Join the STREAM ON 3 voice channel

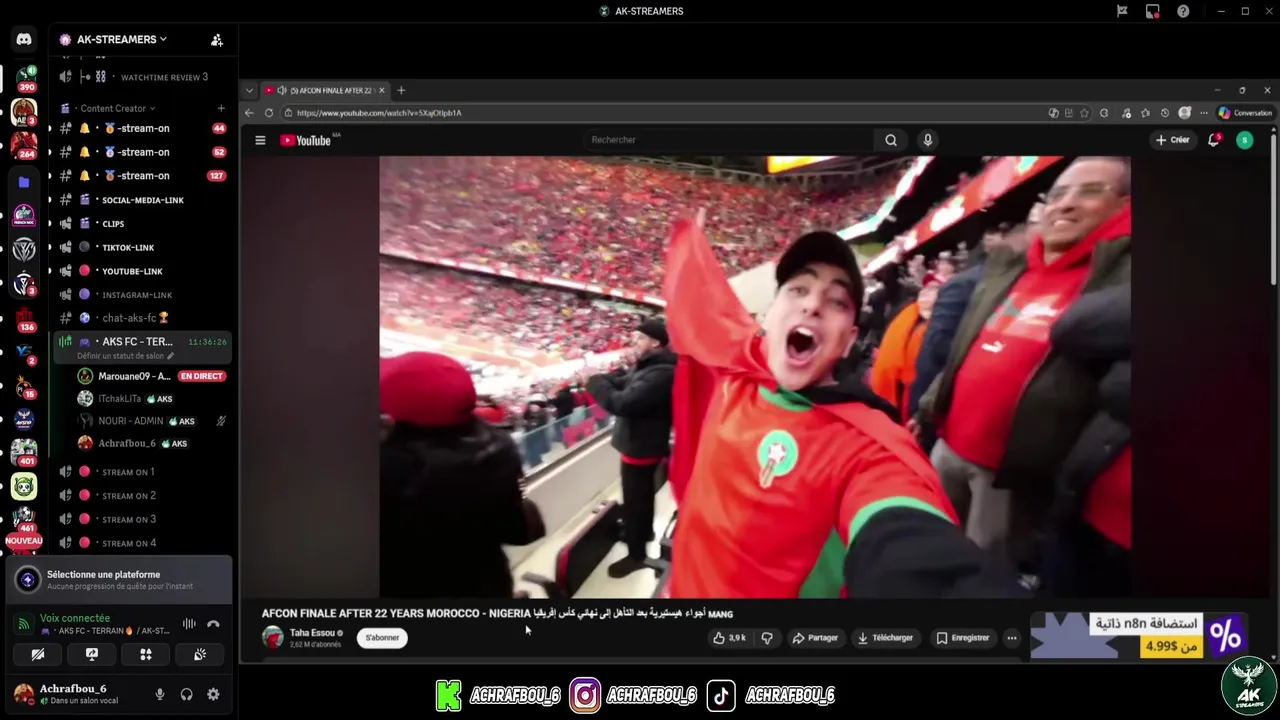140,520
